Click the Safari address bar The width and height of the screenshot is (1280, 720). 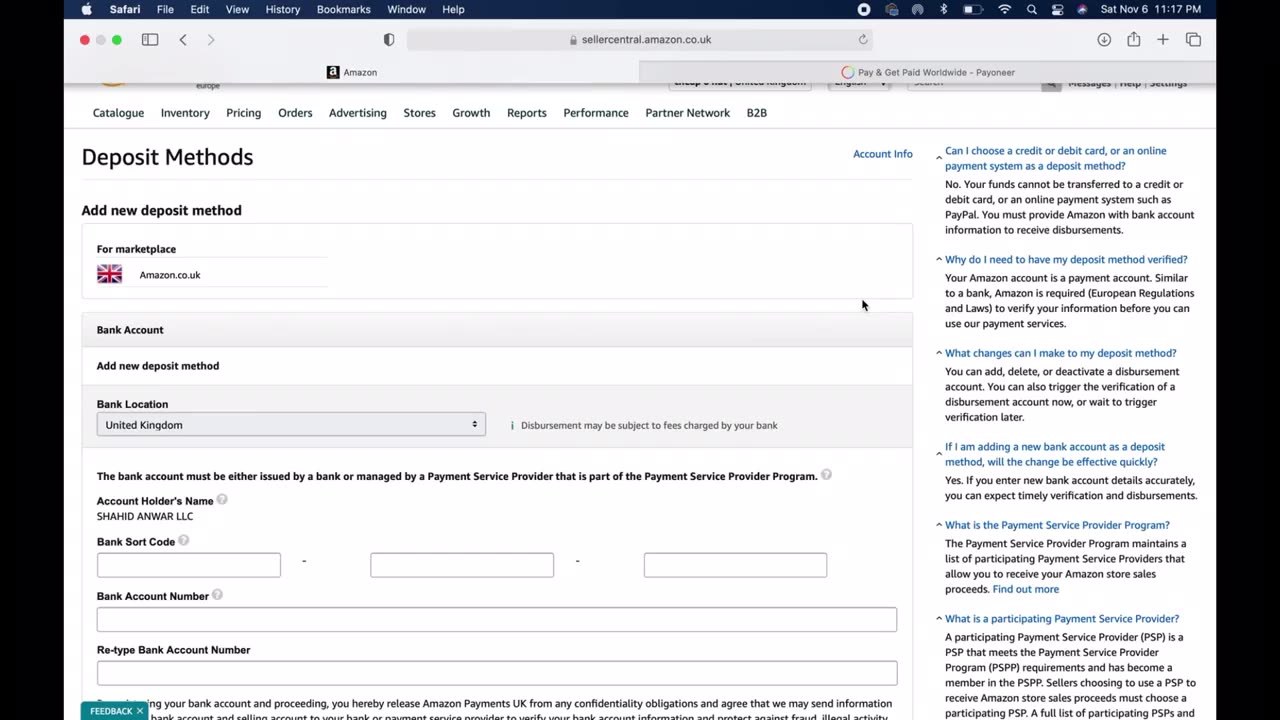pos(640,39)
